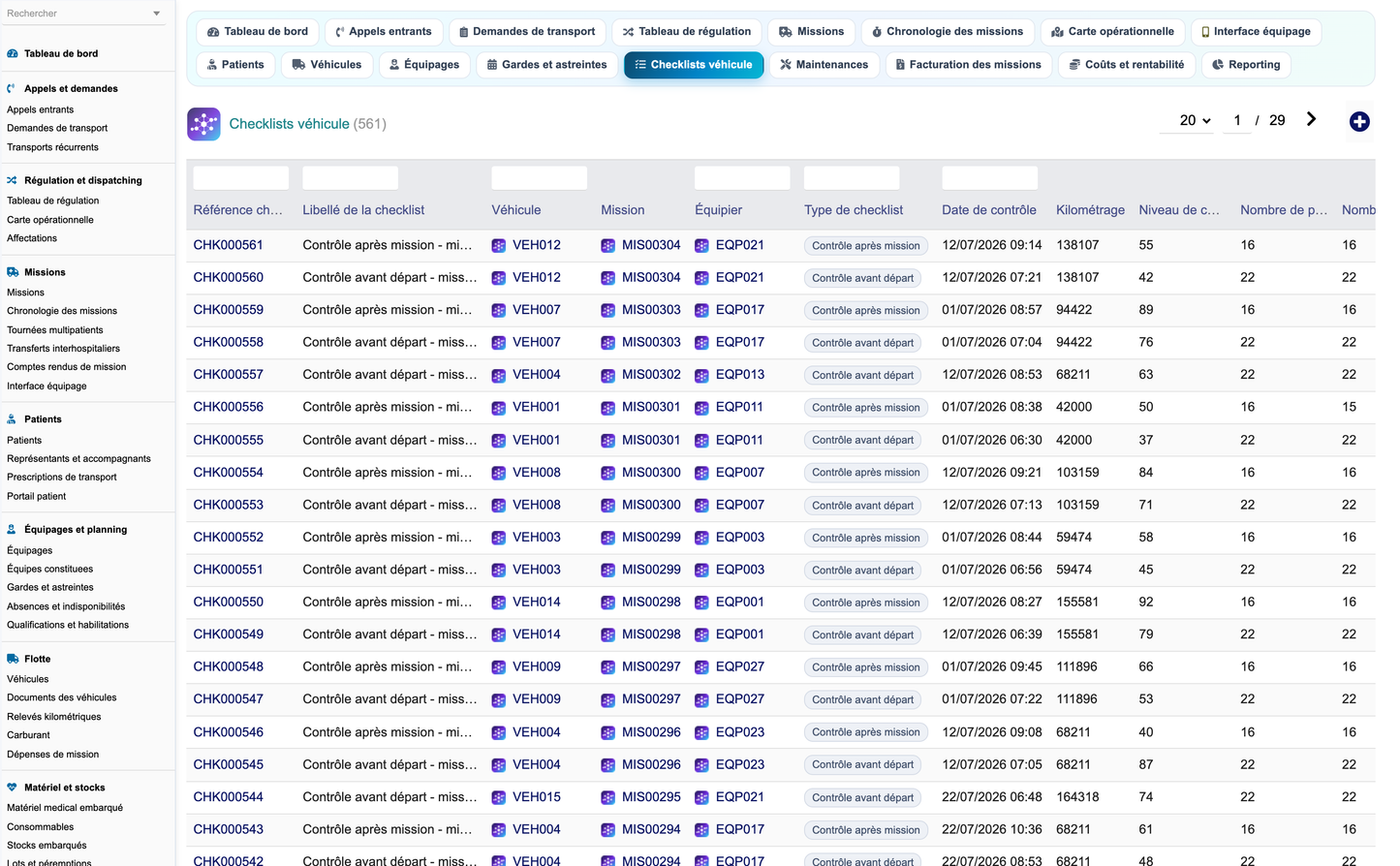Screen dimensions: 1400x866
Task: Click the Matériel et stocks heart icon
Action: (13, 788)
